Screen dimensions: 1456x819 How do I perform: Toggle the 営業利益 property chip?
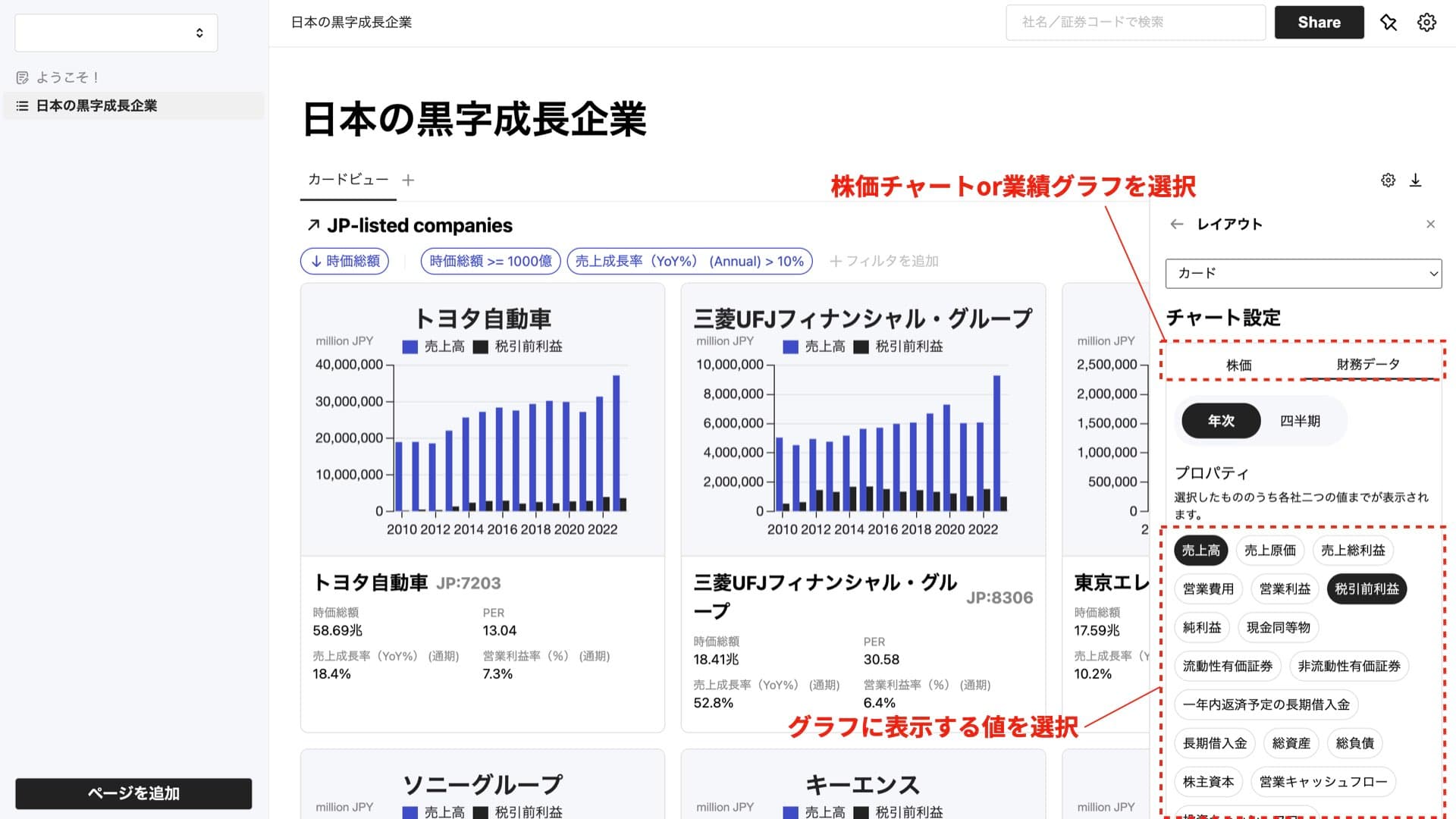[x=1285, y=589]
